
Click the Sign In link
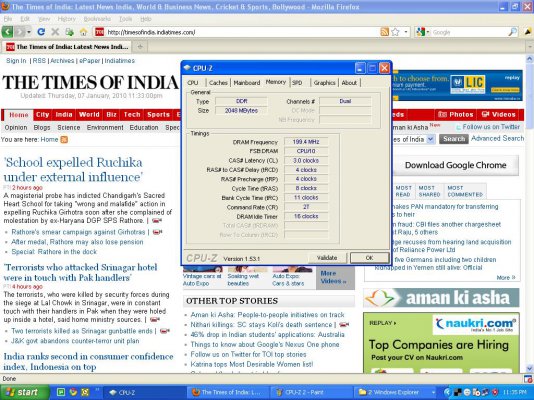coord(16,61)
